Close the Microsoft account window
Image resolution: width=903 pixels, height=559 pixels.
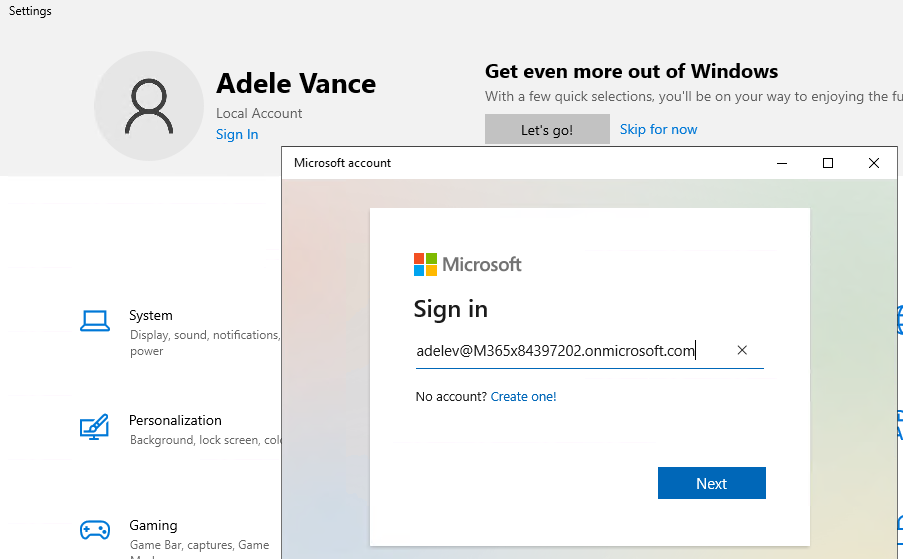tap(874, 163)
